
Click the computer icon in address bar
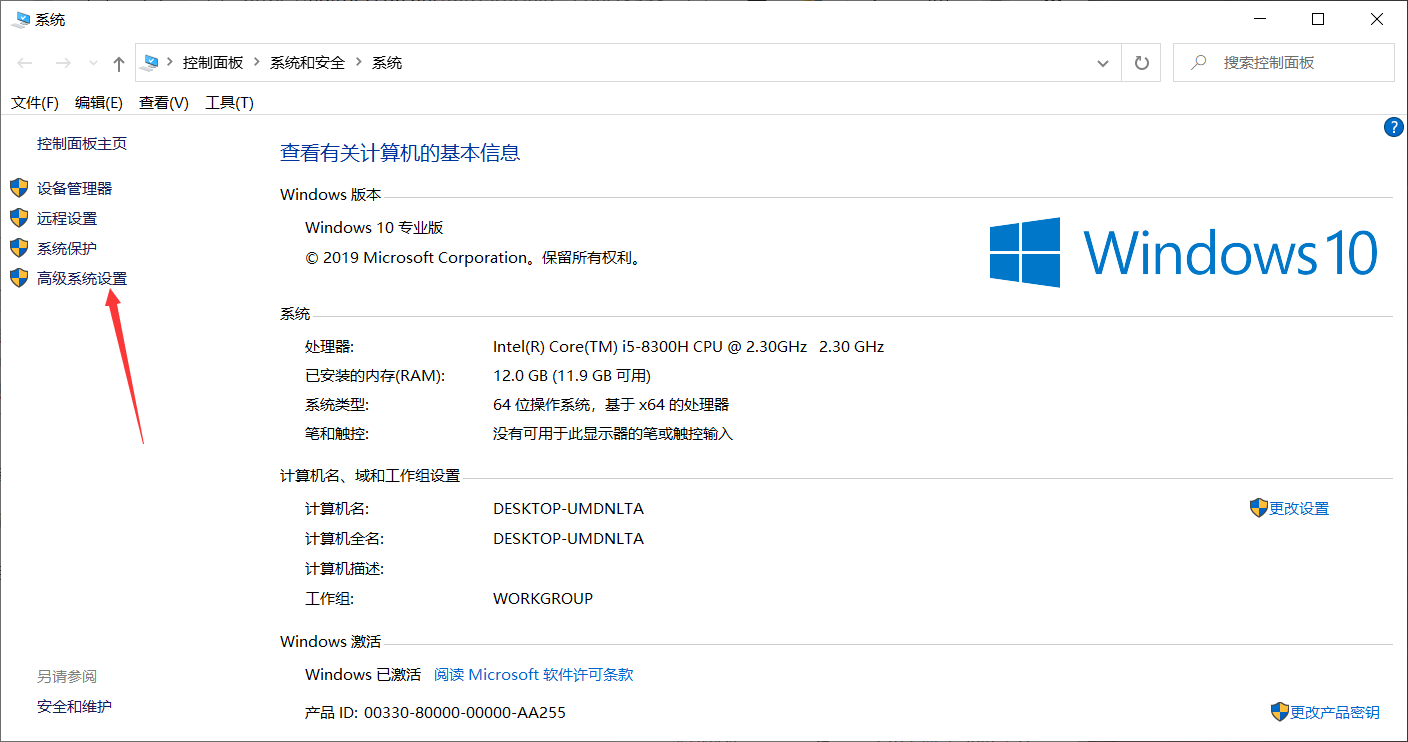(151, 62)
